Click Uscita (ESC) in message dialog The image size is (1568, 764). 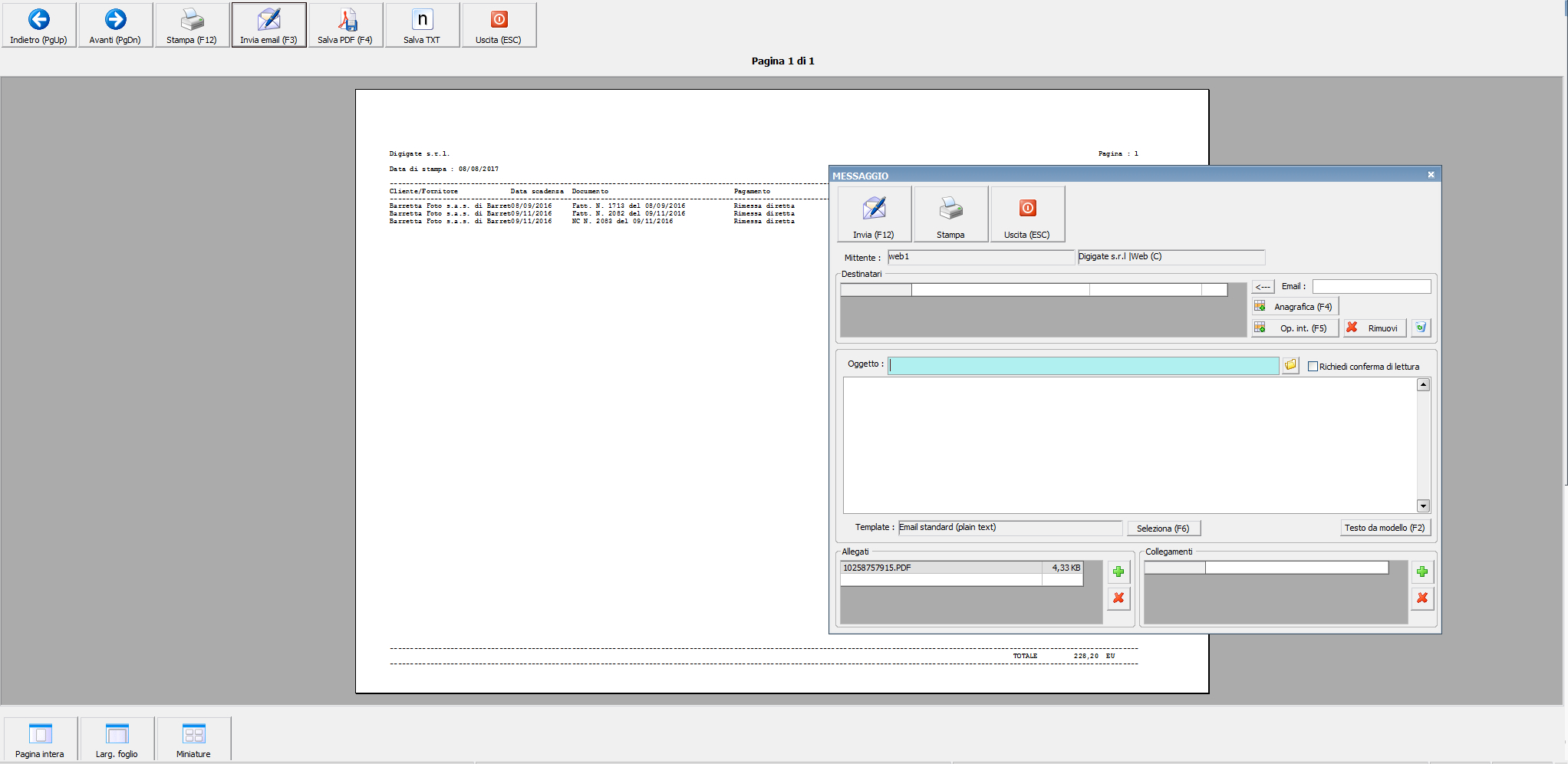1027,215
